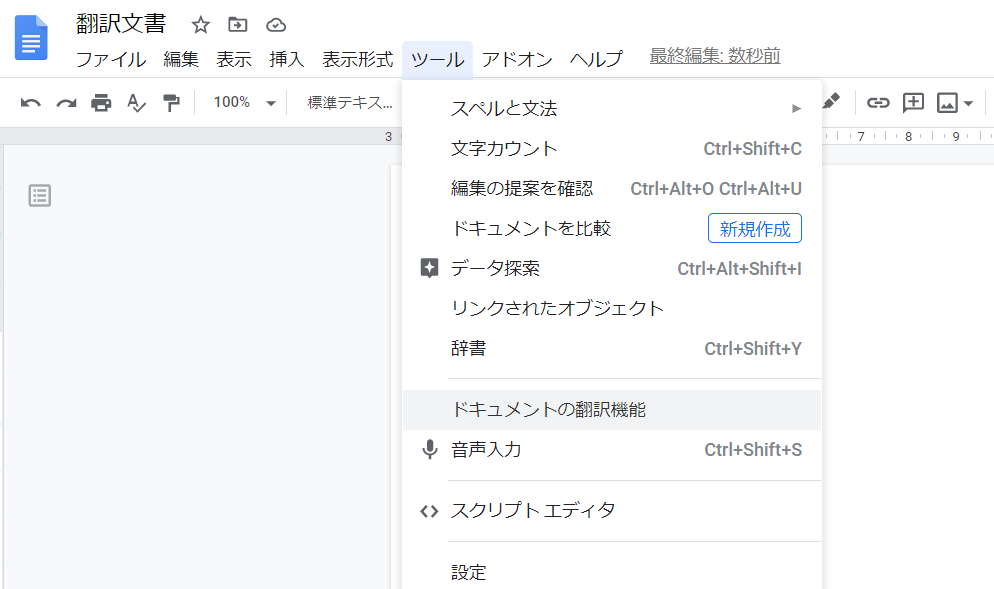
Task: Click the Google Docs home icon
Action: [31, 38]
